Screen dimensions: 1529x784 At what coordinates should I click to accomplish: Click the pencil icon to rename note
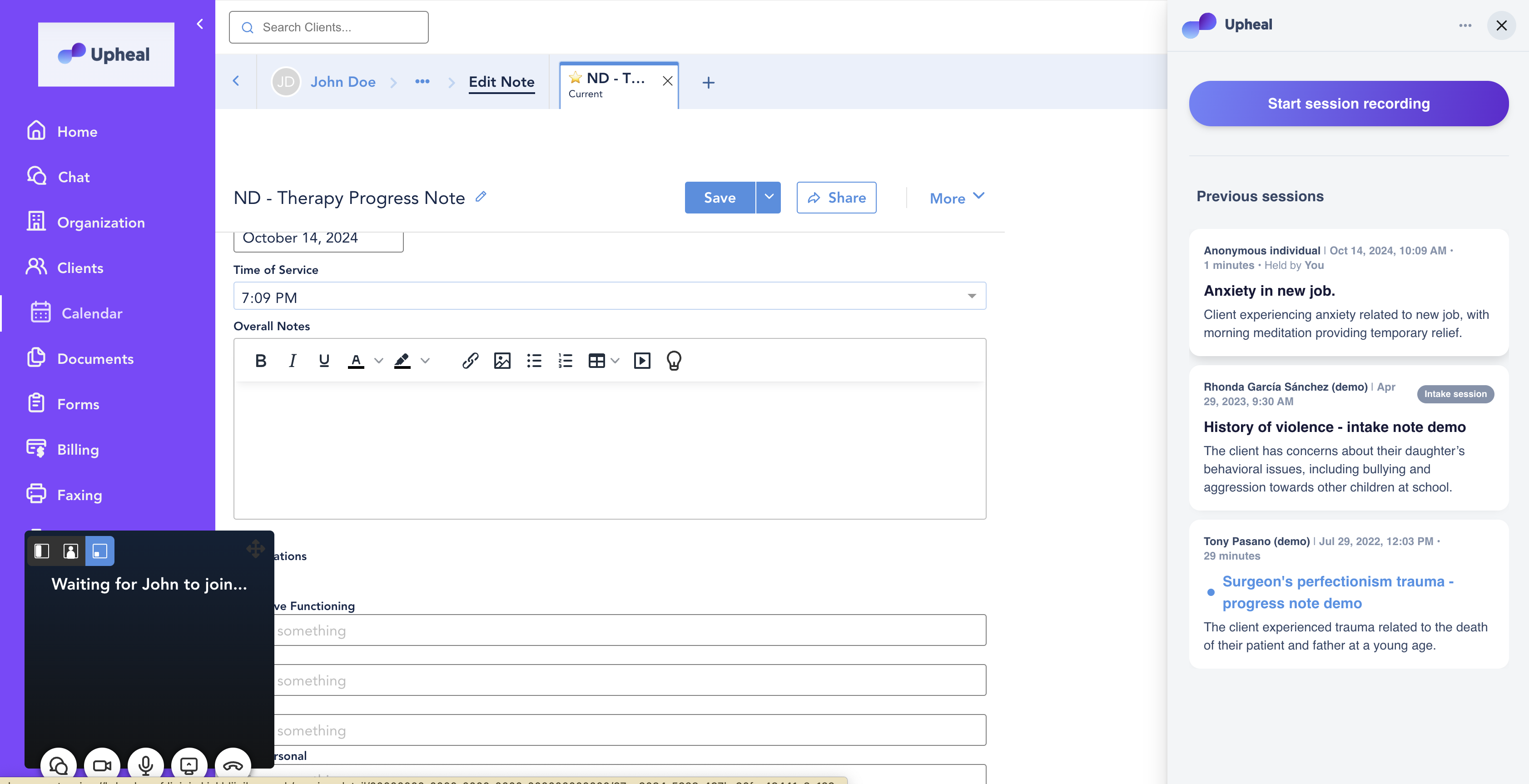click(x=481, y=196)
